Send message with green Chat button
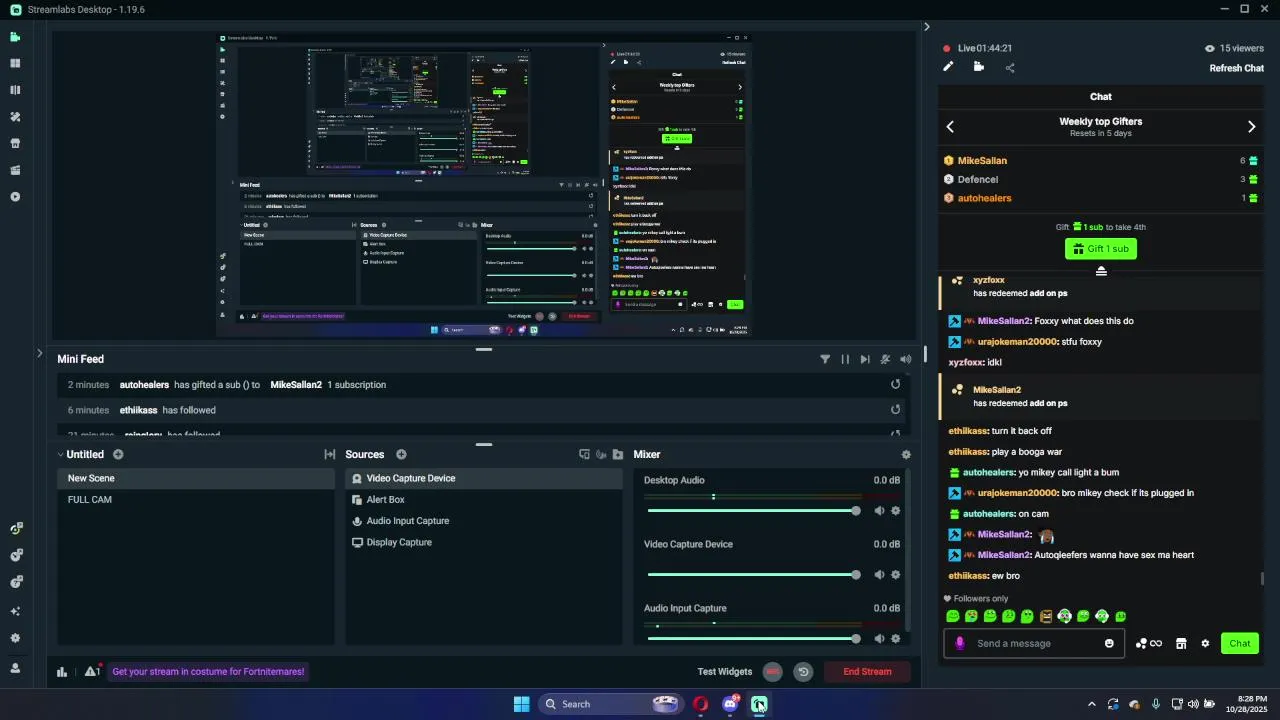The width and height of the screenshot is (1280, 720). [1240, 643]
